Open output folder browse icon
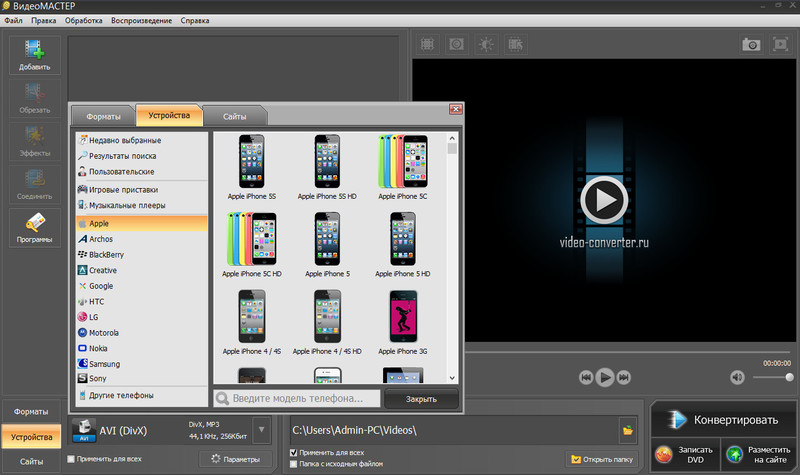The image size is (800, 475). [x=628, y=430]
